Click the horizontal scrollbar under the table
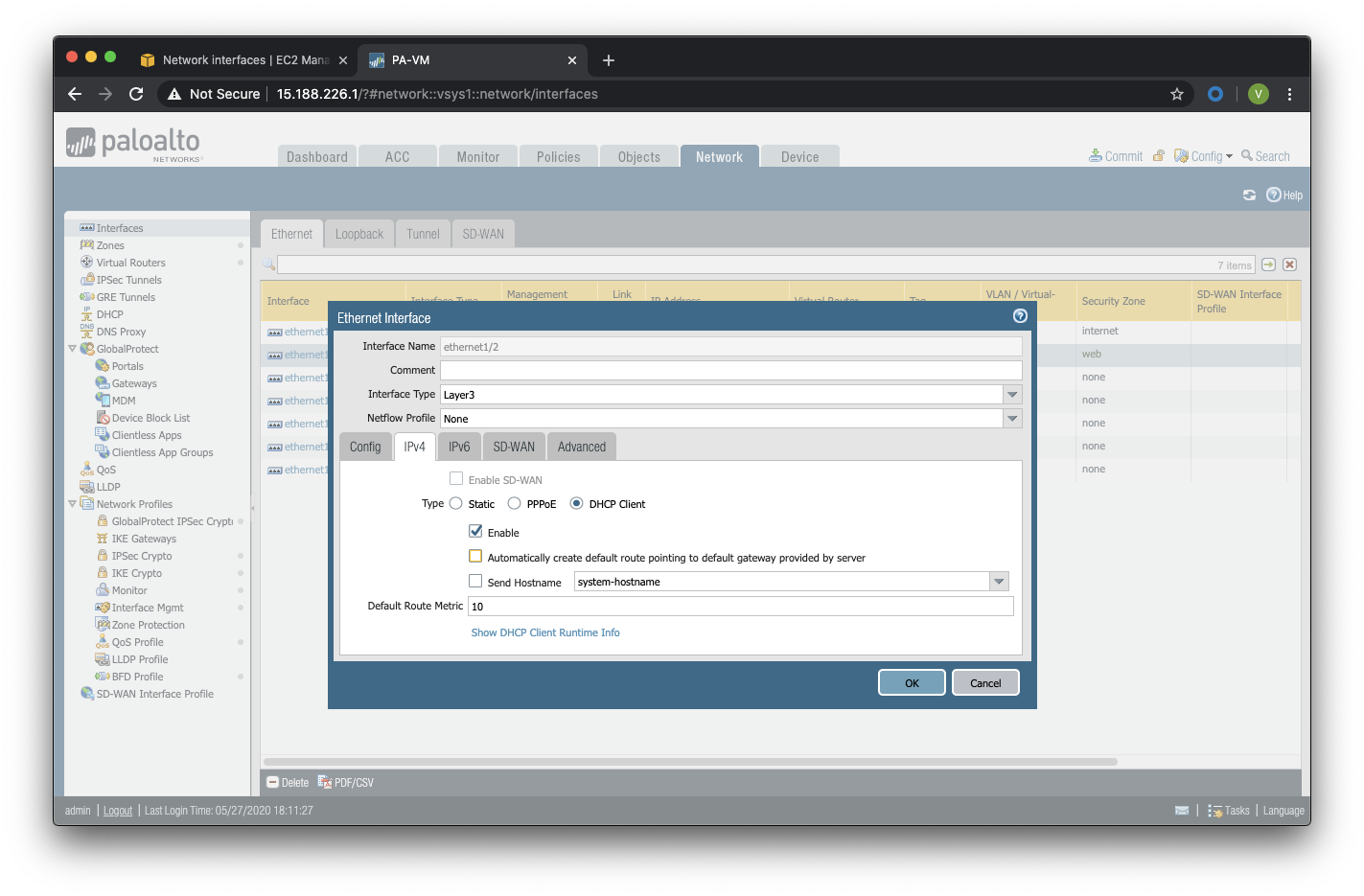 click(x=690, y=762)
